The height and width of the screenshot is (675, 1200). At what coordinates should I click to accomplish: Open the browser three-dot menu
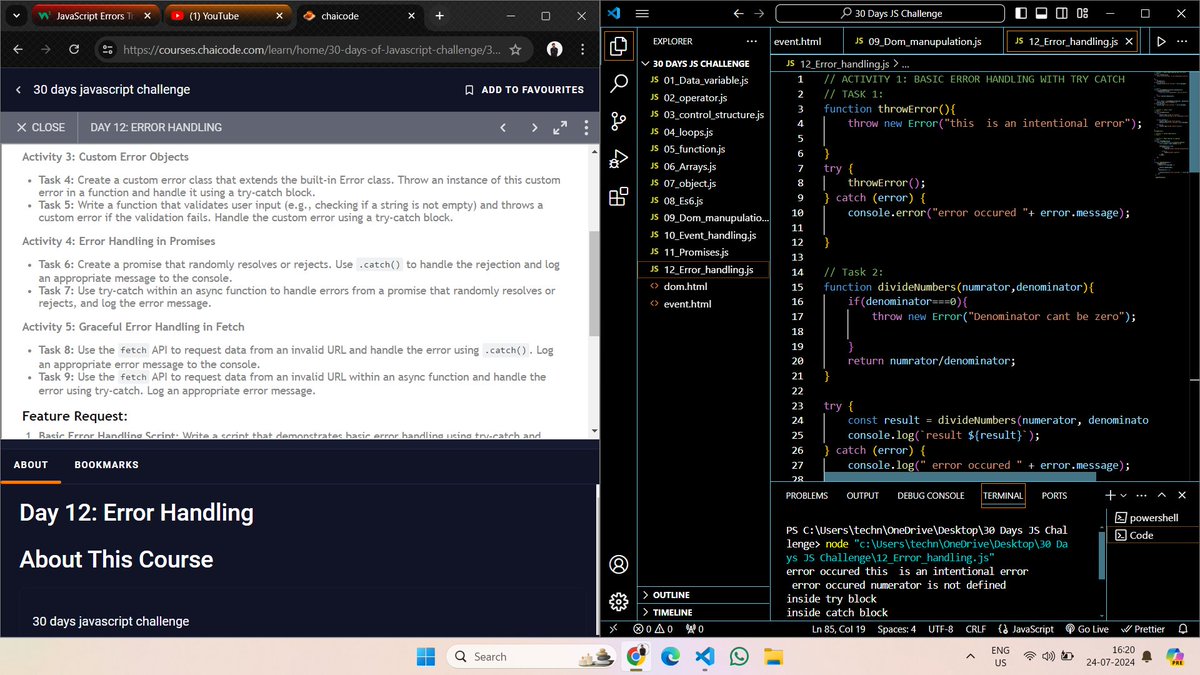tap(583, 50)
